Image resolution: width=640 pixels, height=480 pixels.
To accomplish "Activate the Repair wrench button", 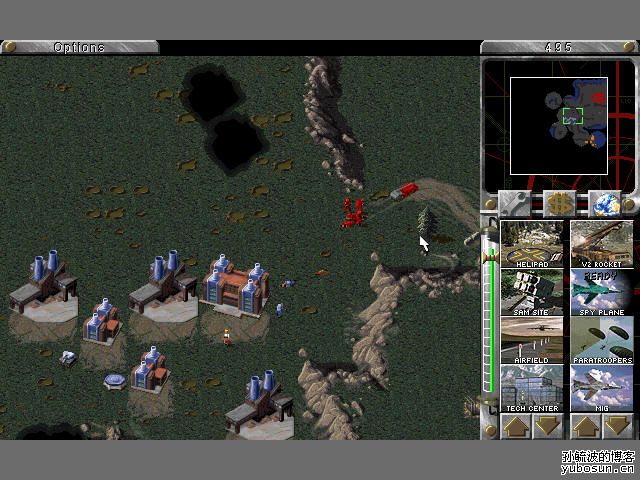I will pyautogui.click(x=514, y=203).
